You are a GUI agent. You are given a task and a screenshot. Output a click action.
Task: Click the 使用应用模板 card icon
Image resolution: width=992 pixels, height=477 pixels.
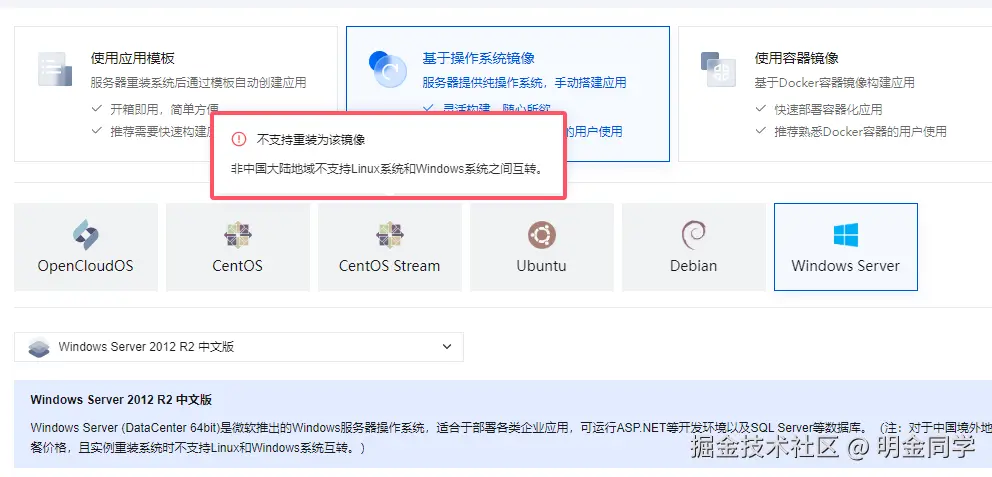[x=55, y=69]
